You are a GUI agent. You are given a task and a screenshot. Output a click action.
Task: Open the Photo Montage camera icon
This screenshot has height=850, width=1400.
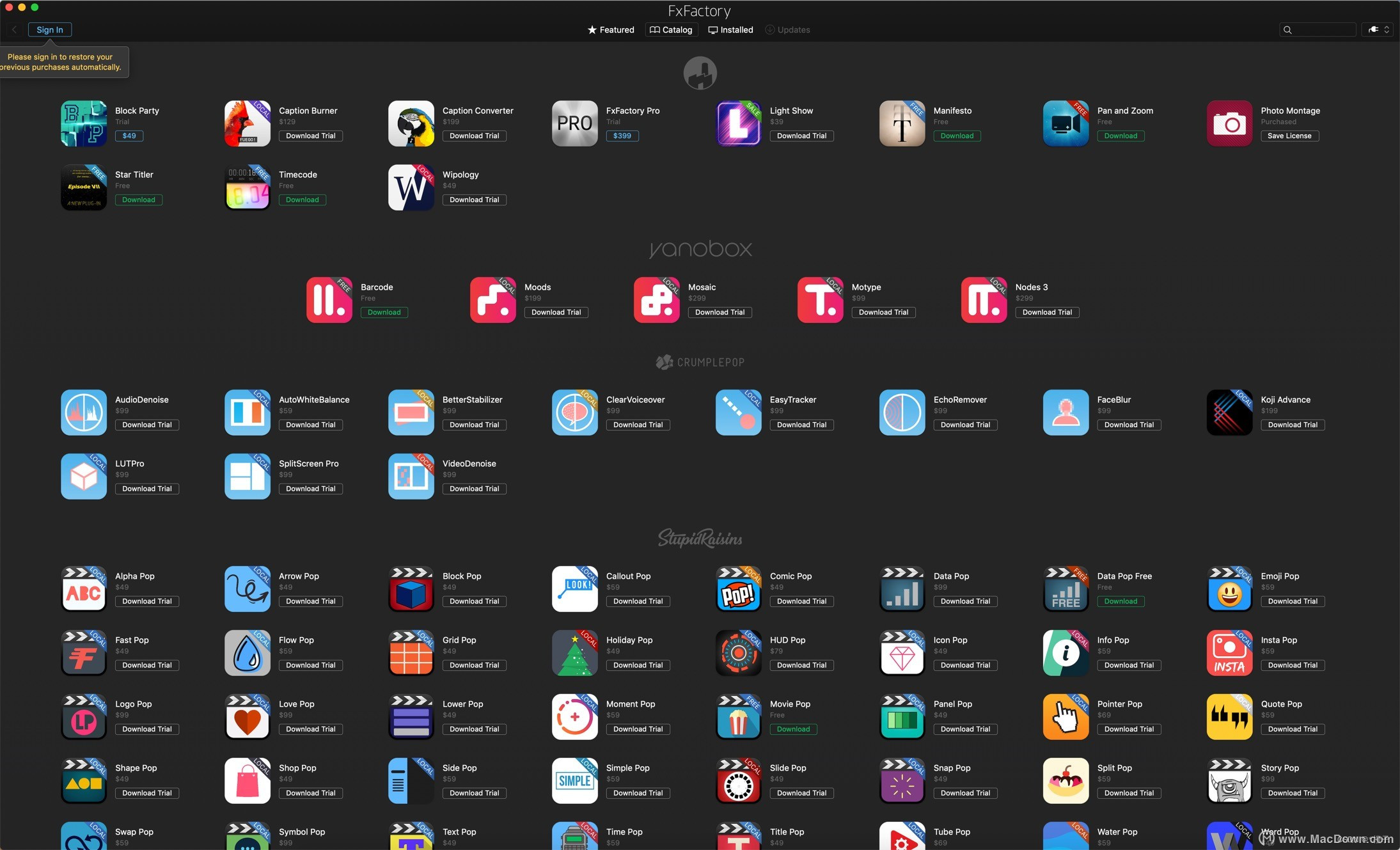tap(1230, 123)
